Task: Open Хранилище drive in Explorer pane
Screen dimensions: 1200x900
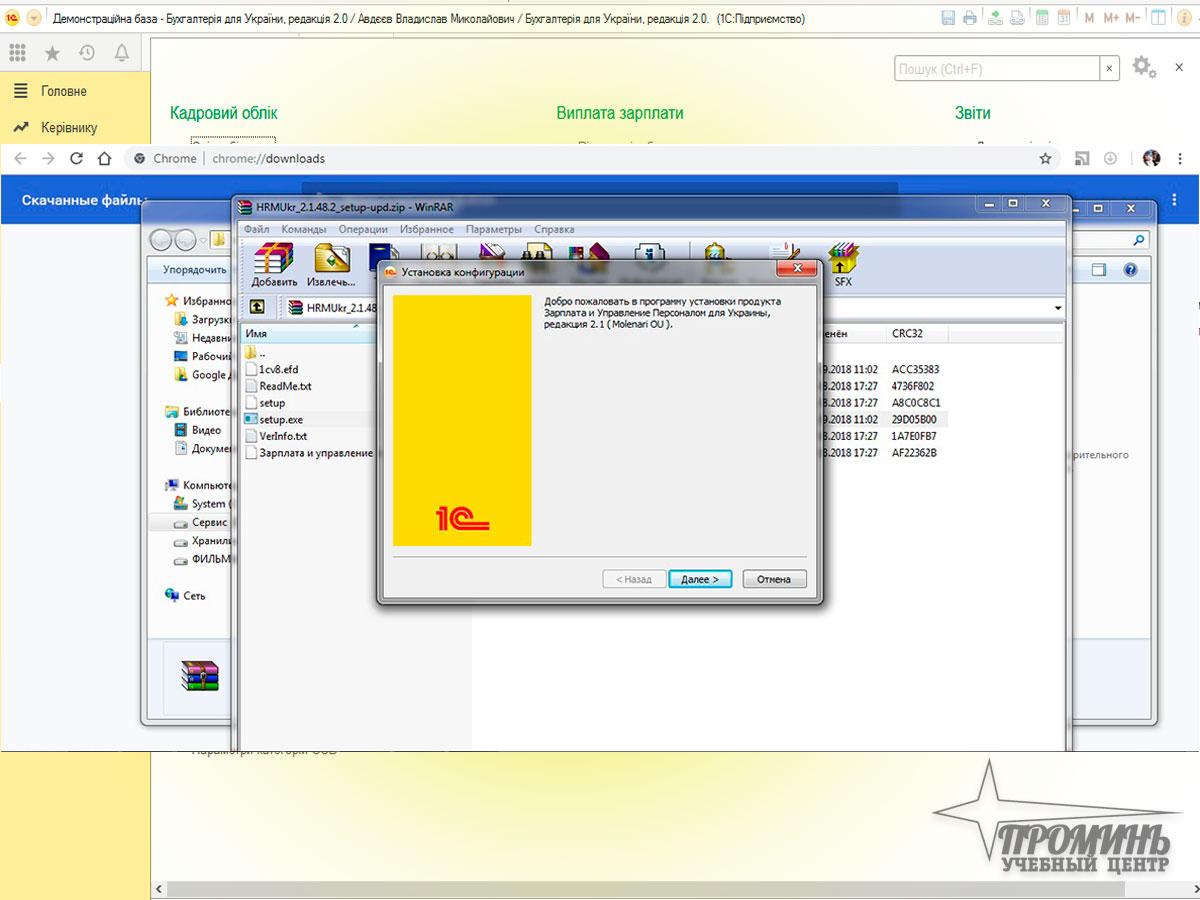Action: [203, 541]
